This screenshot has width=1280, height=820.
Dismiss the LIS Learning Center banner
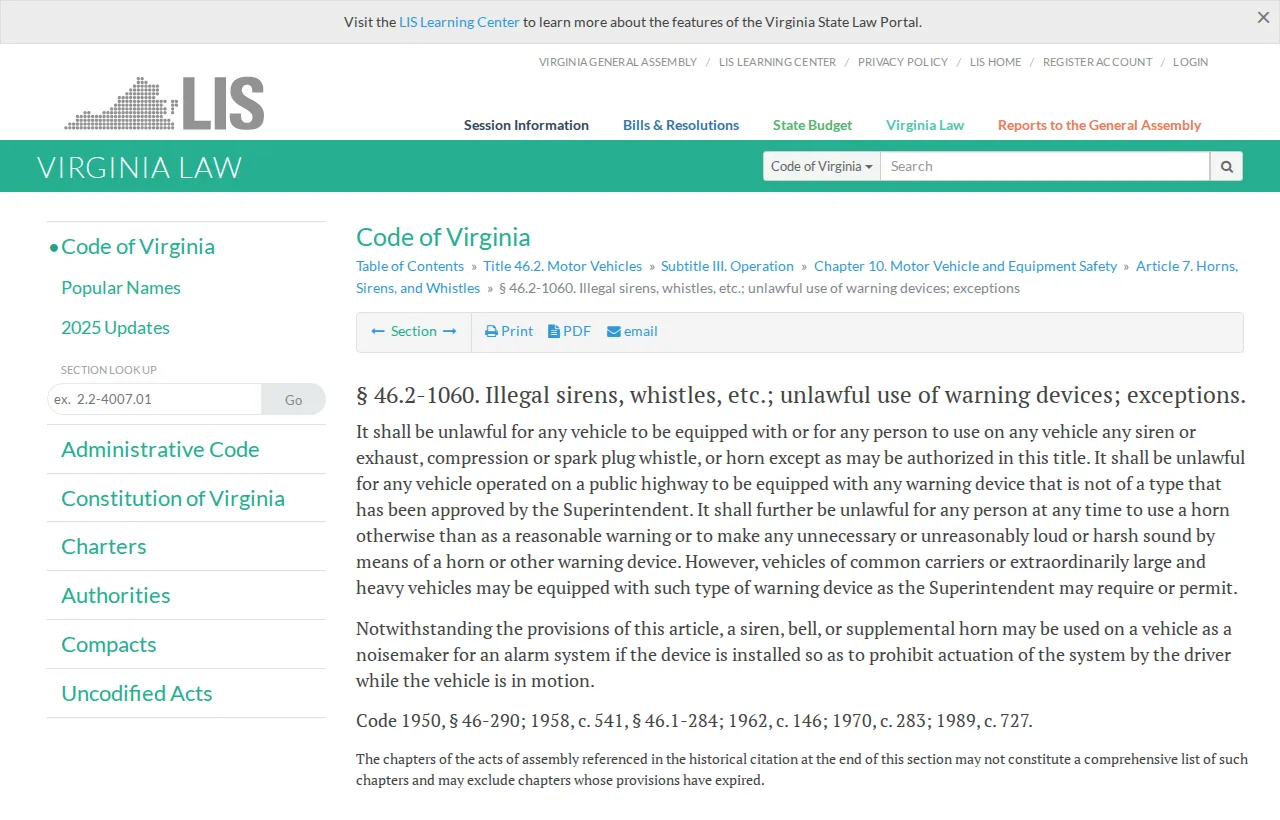coord(1262,17)
